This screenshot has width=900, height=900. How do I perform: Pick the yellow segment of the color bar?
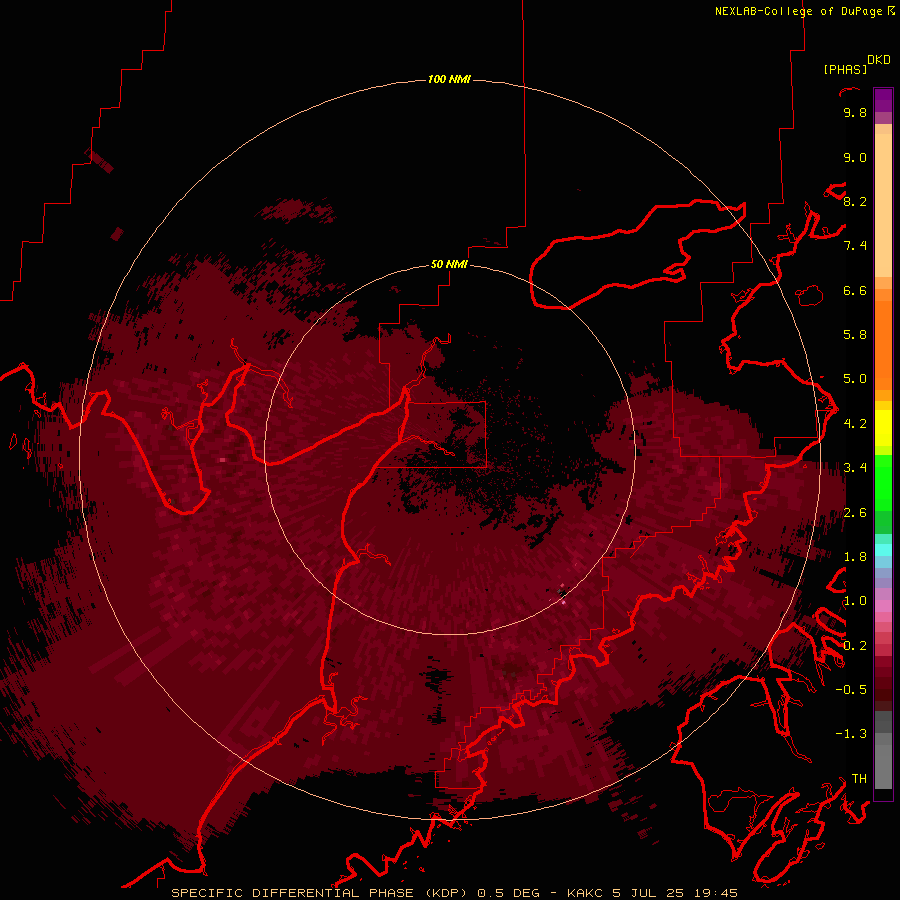tap(883, 428)
